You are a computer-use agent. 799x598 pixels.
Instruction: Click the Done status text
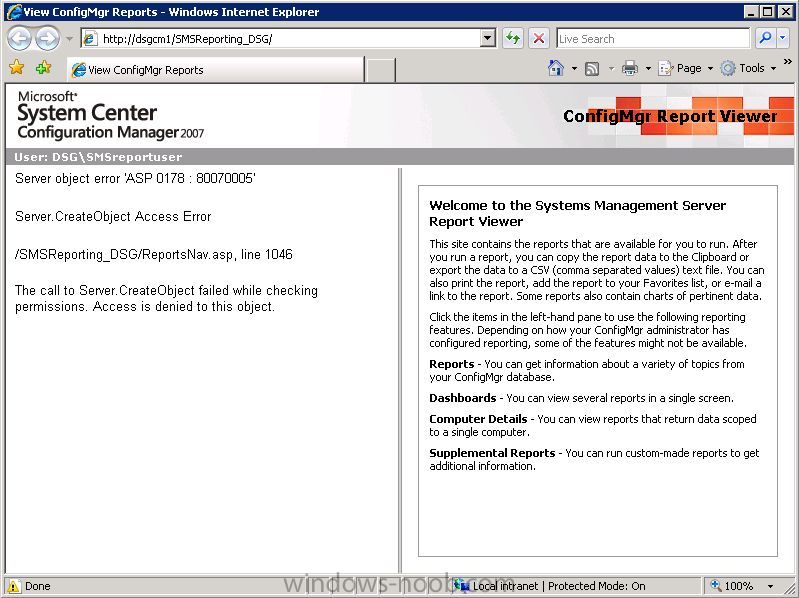pos(38,586)
